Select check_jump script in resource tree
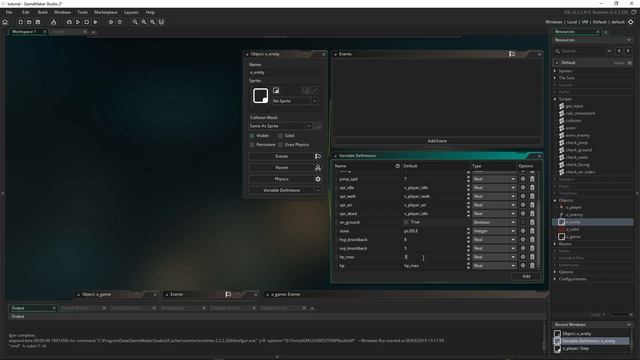This screenshot has height=360, width=640. coord(577,143)
